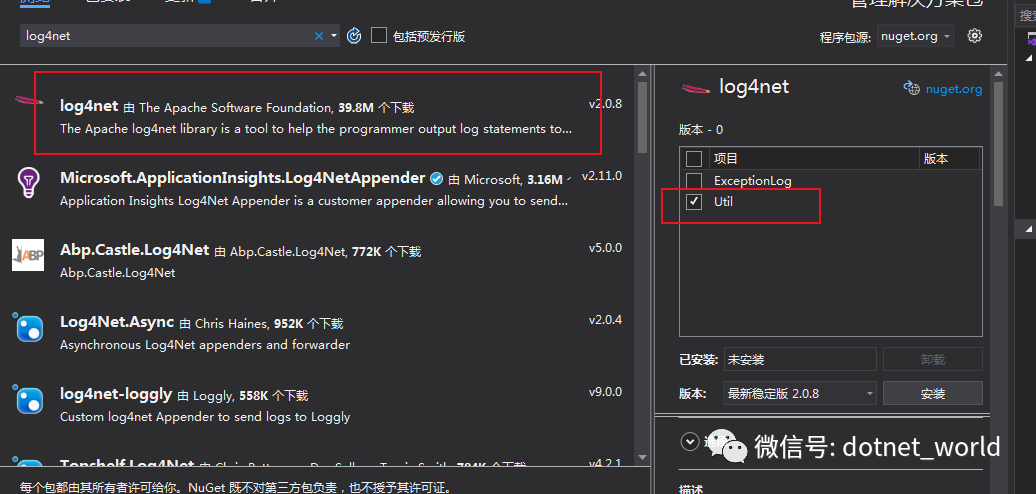This screenshot has width=1036, height=494.
Task: Click the package list scroll-down arrow
Action: point(642,457)
